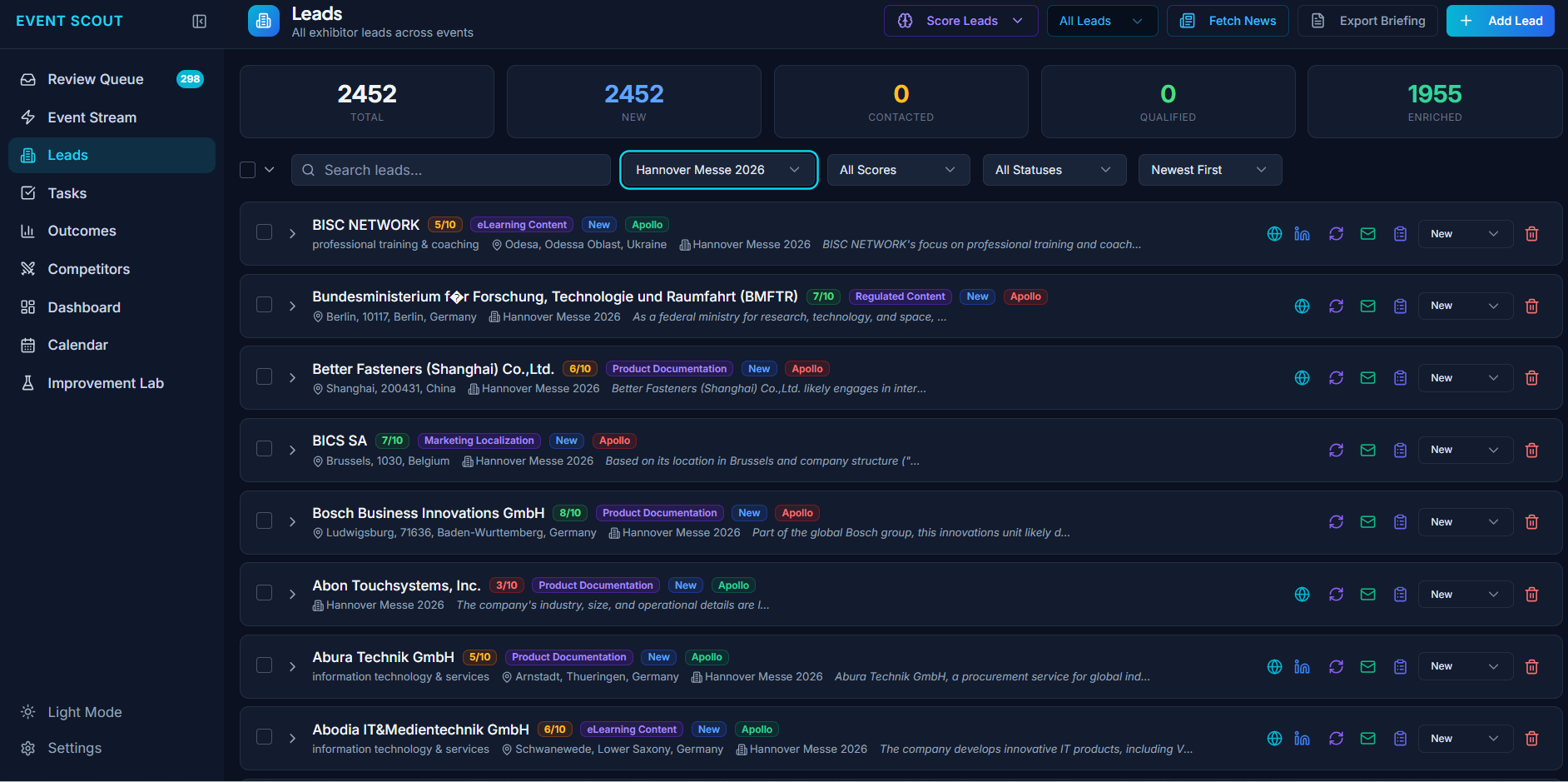
Task: Open the Improvement Lab page
Action: pyautogui.click(x=112, y=383)
